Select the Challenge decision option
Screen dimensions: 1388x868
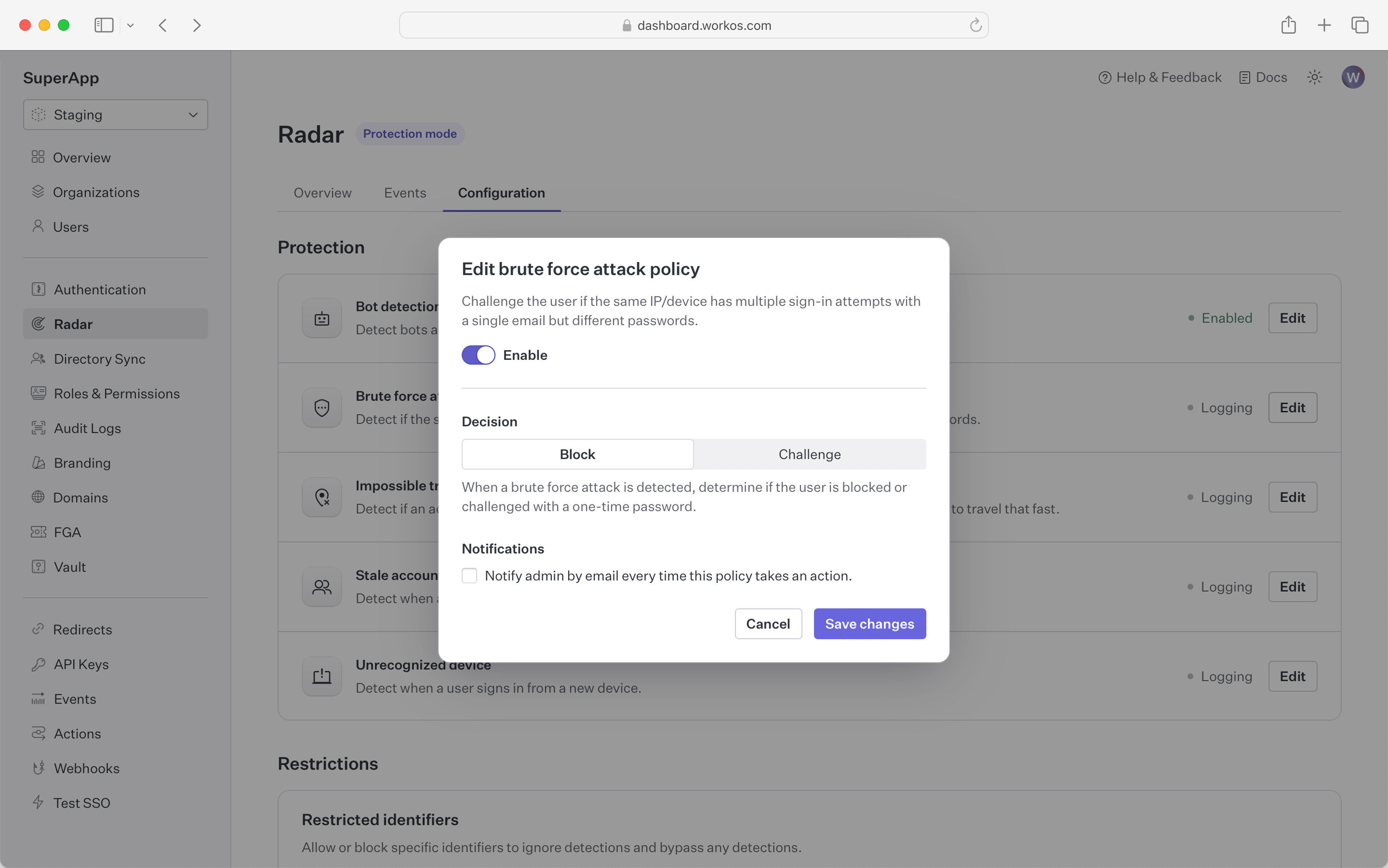click(x=809, y=455)
